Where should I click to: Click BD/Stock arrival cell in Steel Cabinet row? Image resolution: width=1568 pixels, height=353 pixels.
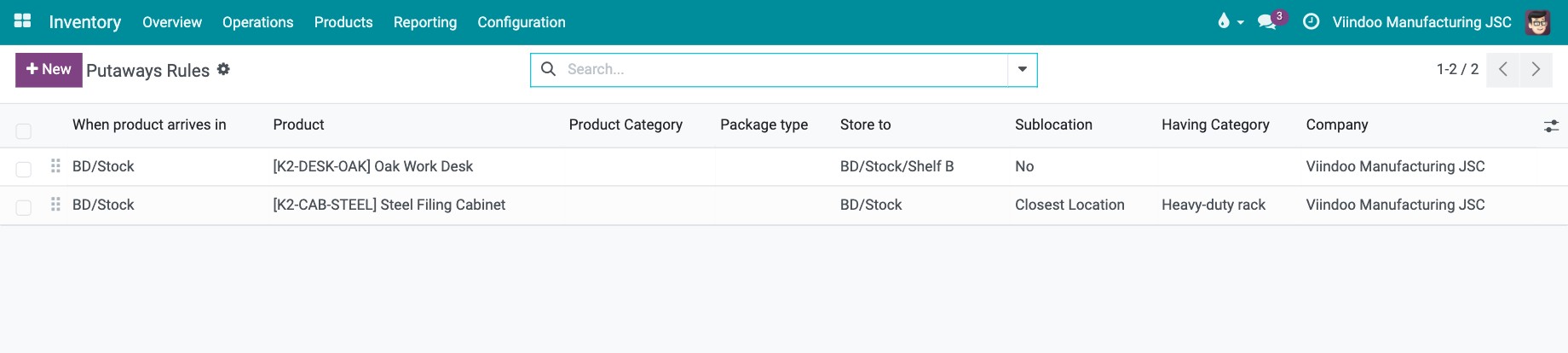click(x=103, y=205)
